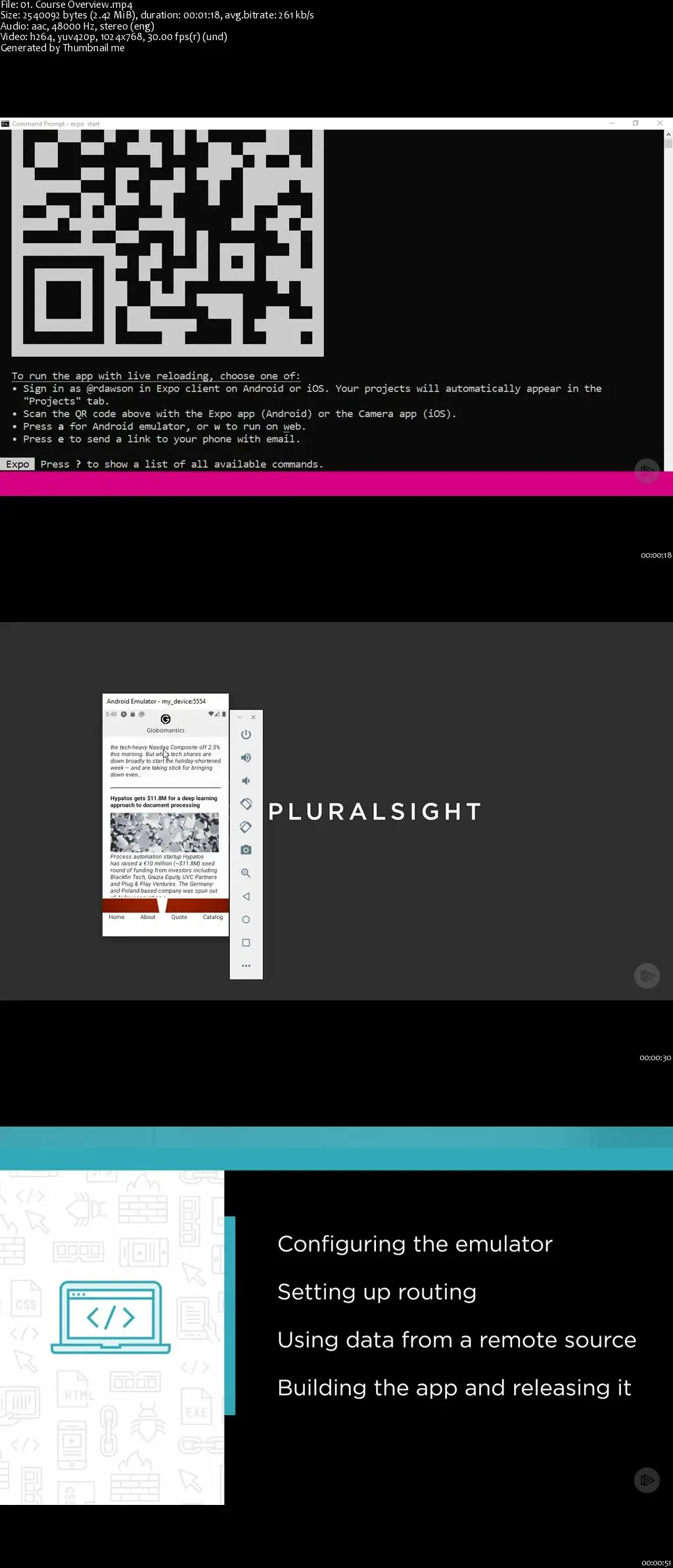
Task: Click the emulator status bar clock 5:40
Action: tap(112, 714)
